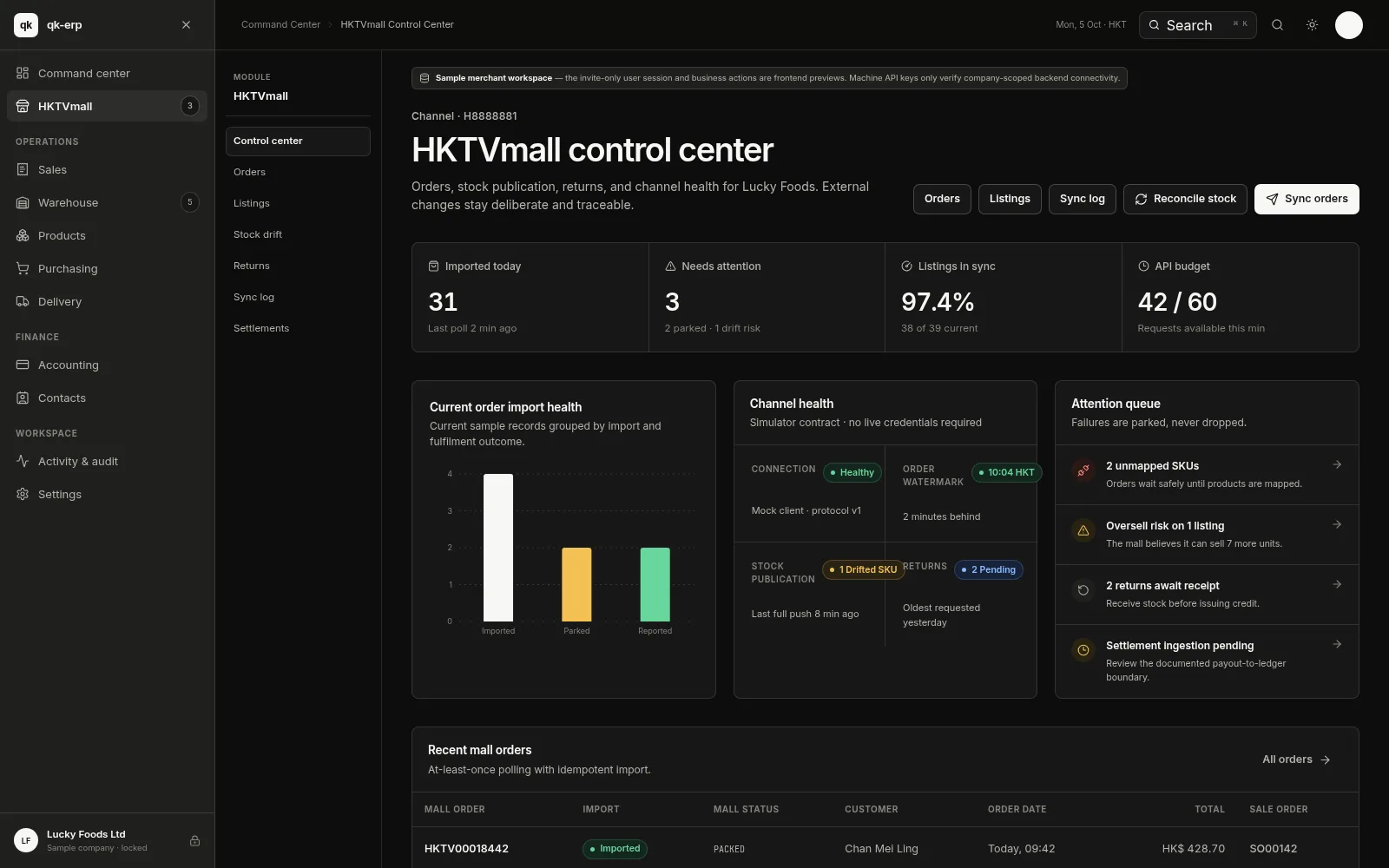
Task: Open Returns in the module menu
Action: pos(298,266)
